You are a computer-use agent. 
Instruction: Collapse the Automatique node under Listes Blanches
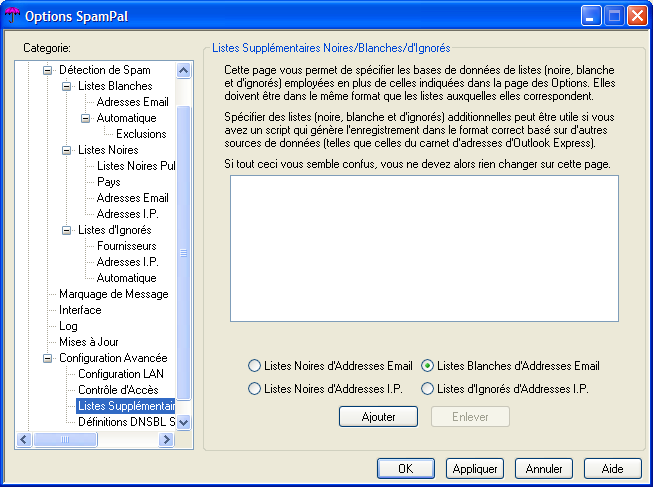pyautogui.click(x=85, y=118)
